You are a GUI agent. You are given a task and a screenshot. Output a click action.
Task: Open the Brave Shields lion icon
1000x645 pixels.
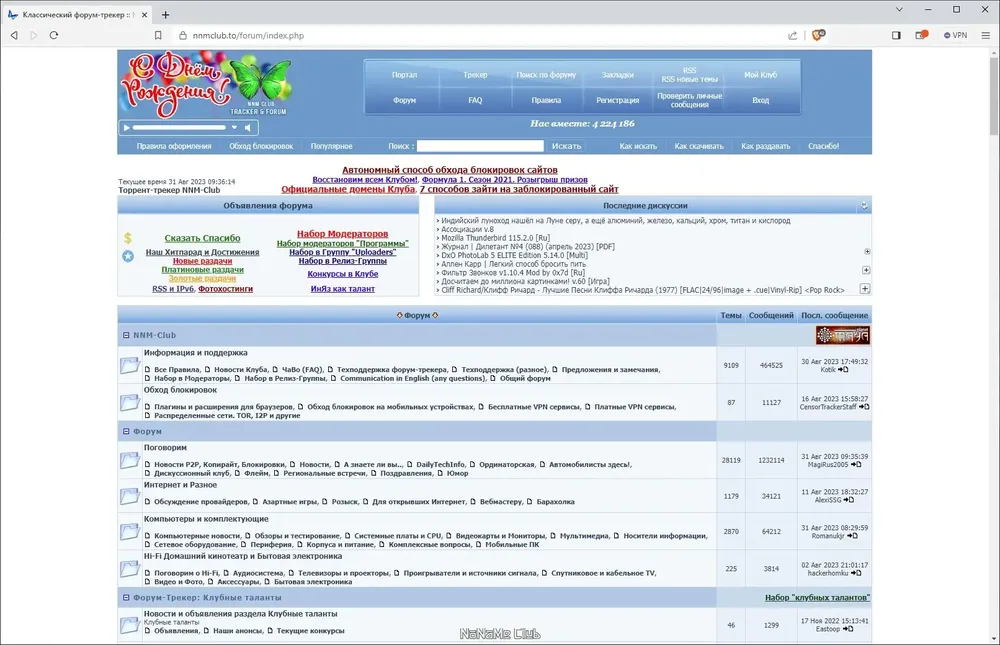[x=818, y=35]
